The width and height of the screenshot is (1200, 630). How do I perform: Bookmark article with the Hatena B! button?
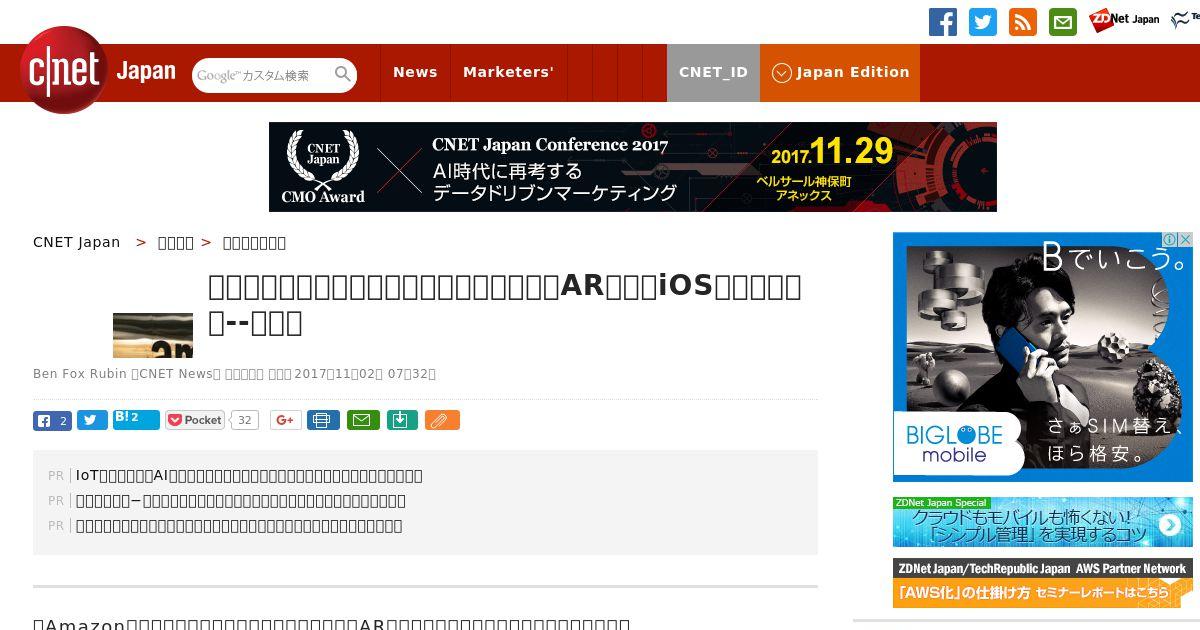click(136, 420)
